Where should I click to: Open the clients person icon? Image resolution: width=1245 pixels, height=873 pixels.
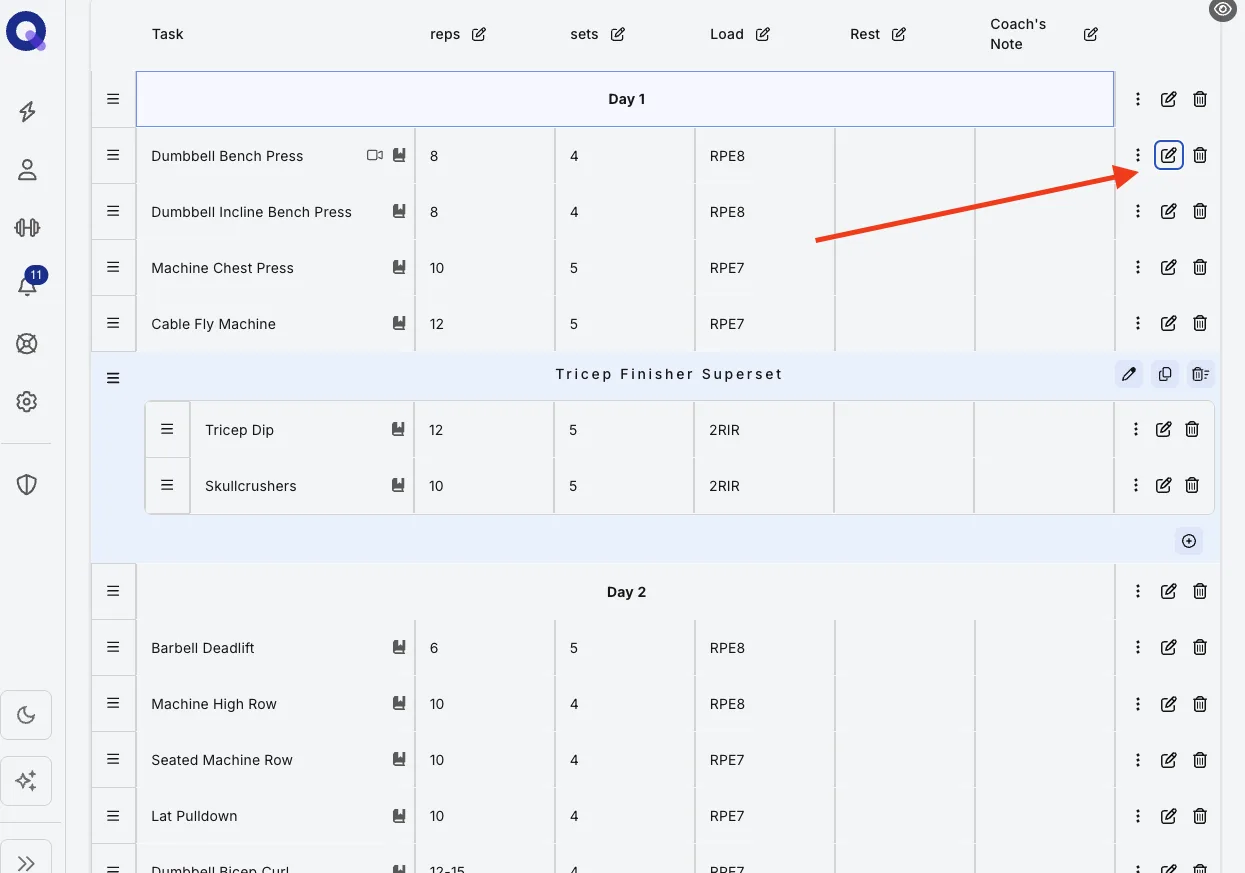[27, 170]
